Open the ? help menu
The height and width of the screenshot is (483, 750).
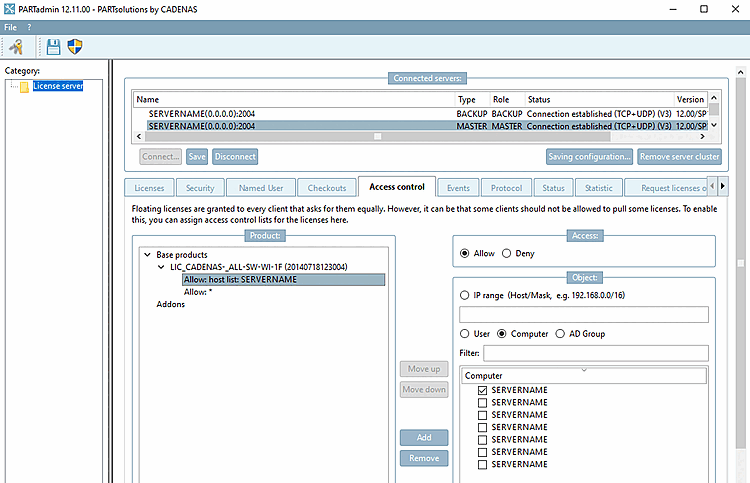(x=29, y=27)
